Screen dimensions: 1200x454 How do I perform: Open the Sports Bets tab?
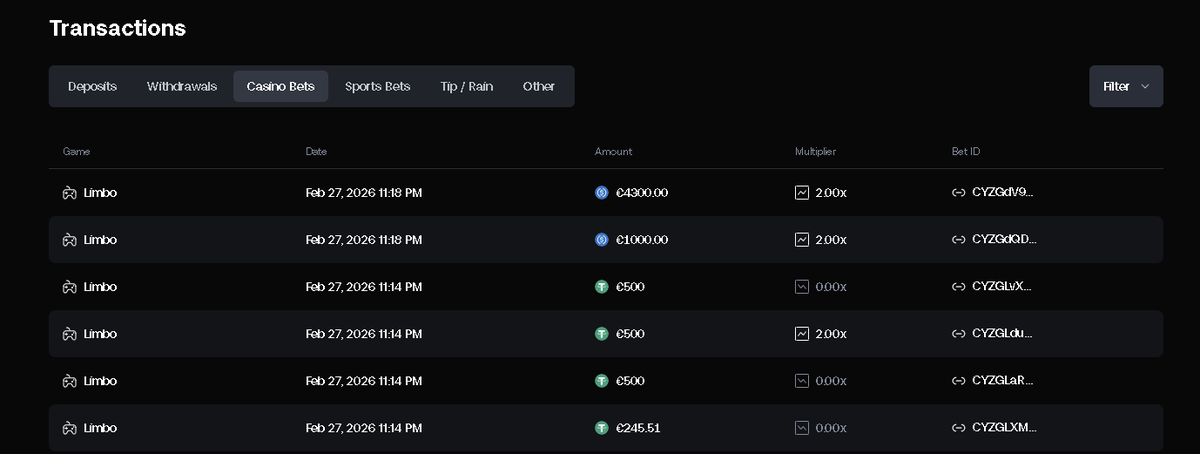378,87
